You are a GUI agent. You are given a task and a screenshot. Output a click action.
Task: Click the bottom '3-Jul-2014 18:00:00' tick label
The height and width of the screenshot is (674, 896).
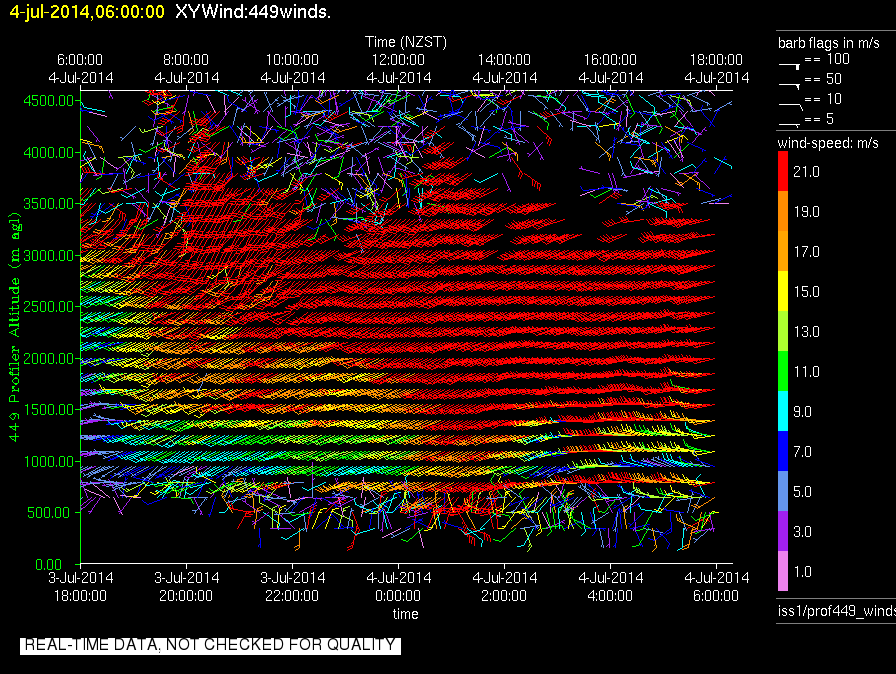point(81,587)
